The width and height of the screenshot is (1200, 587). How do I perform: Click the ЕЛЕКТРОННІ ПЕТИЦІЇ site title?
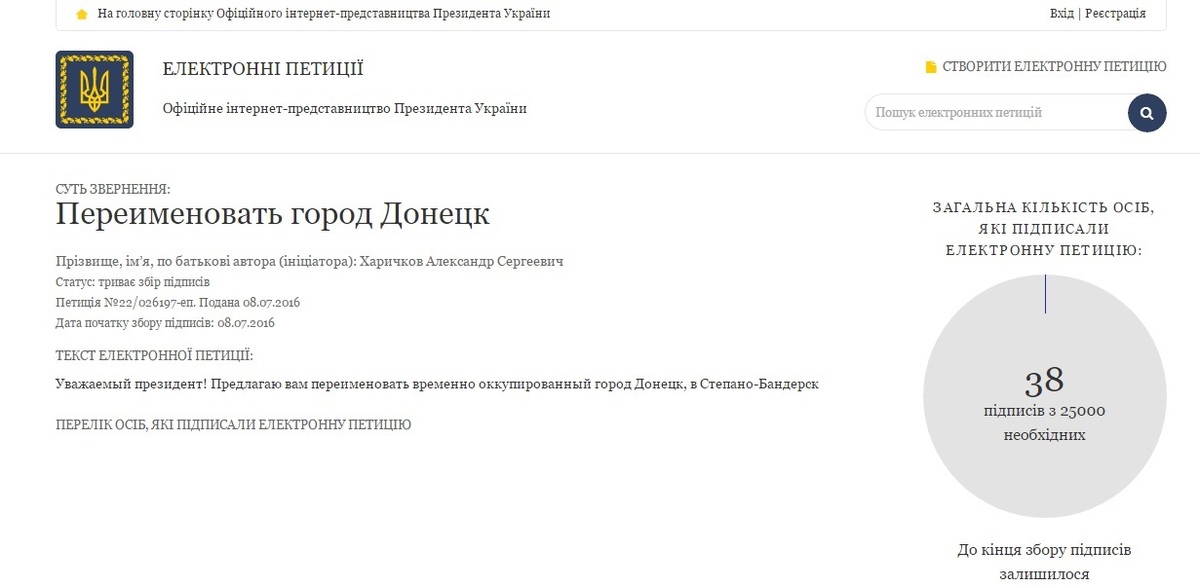(x=263, y=69)
